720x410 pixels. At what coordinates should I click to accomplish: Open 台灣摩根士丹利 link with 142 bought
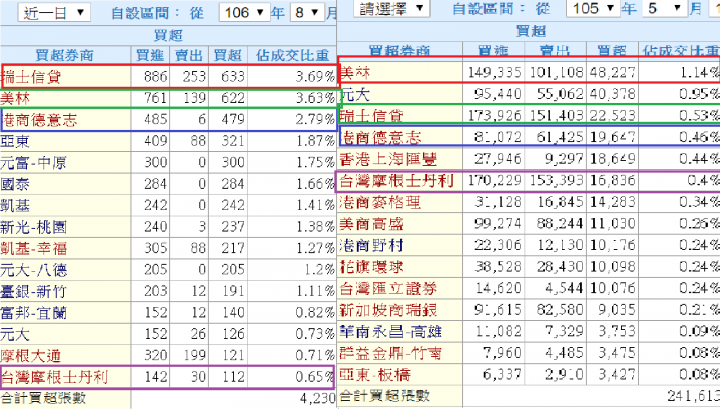[54, 377]
